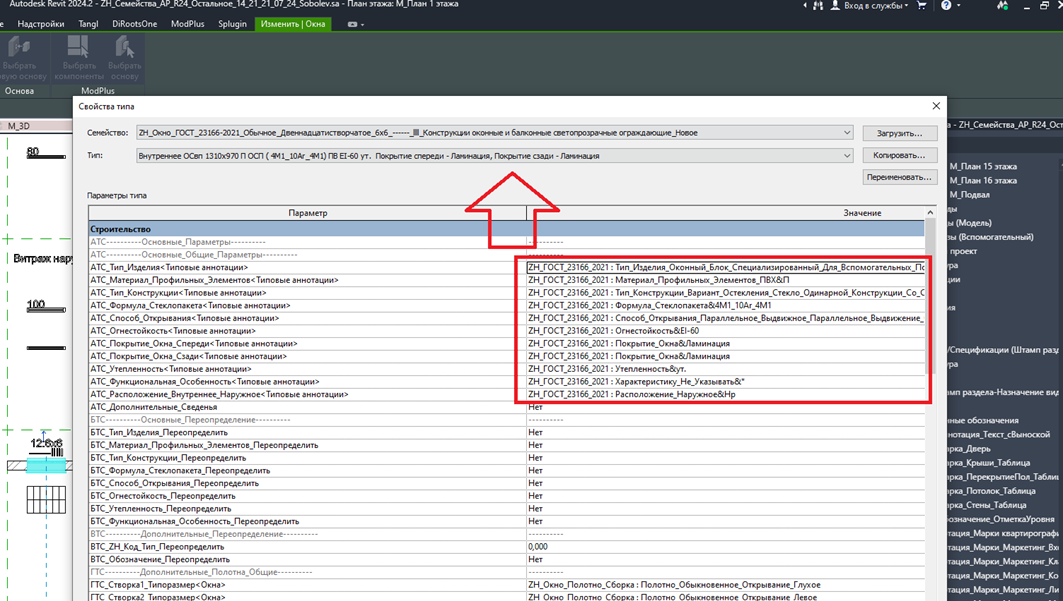This screenshot has height=601, width=1063.
Task: Click the 'Параметр' column header
Action: click(x=307, y=213)
